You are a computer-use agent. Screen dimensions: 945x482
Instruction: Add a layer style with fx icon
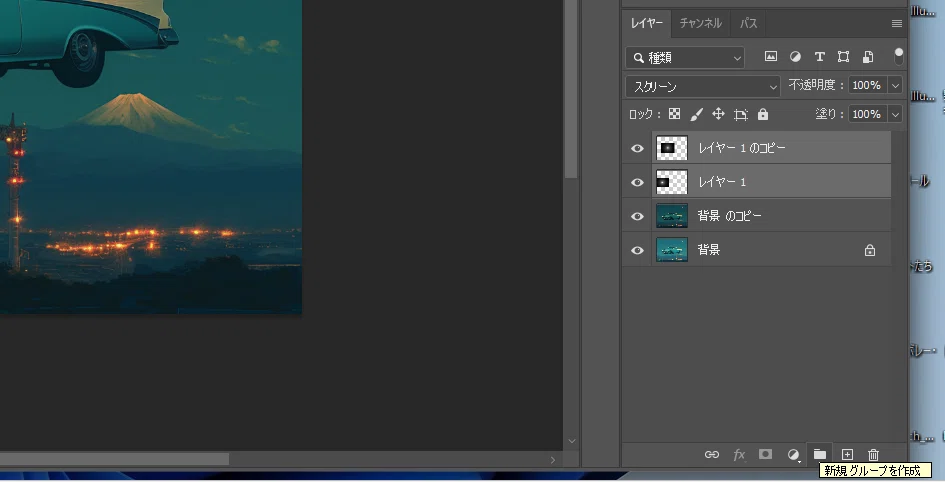tap(739, 454)
